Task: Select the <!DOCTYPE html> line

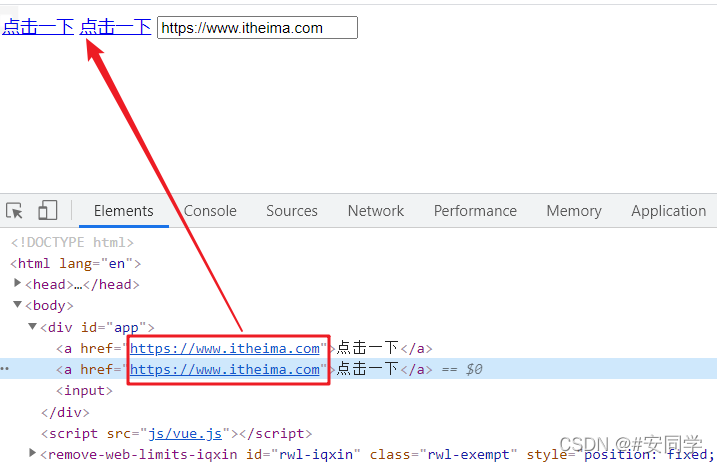Action: coord(72,242)
